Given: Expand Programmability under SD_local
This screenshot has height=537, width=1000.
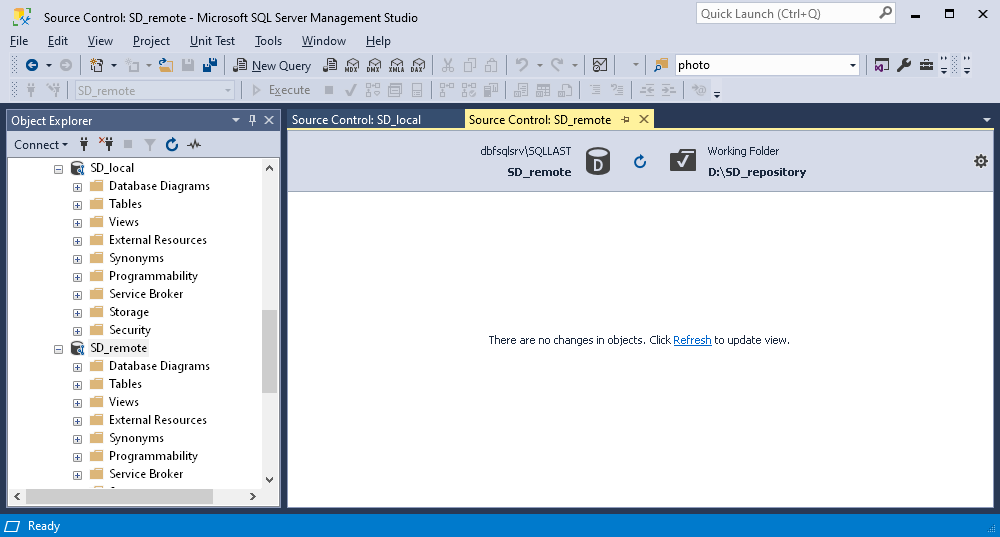Looking at the screenshot, I should pos(77,277).
